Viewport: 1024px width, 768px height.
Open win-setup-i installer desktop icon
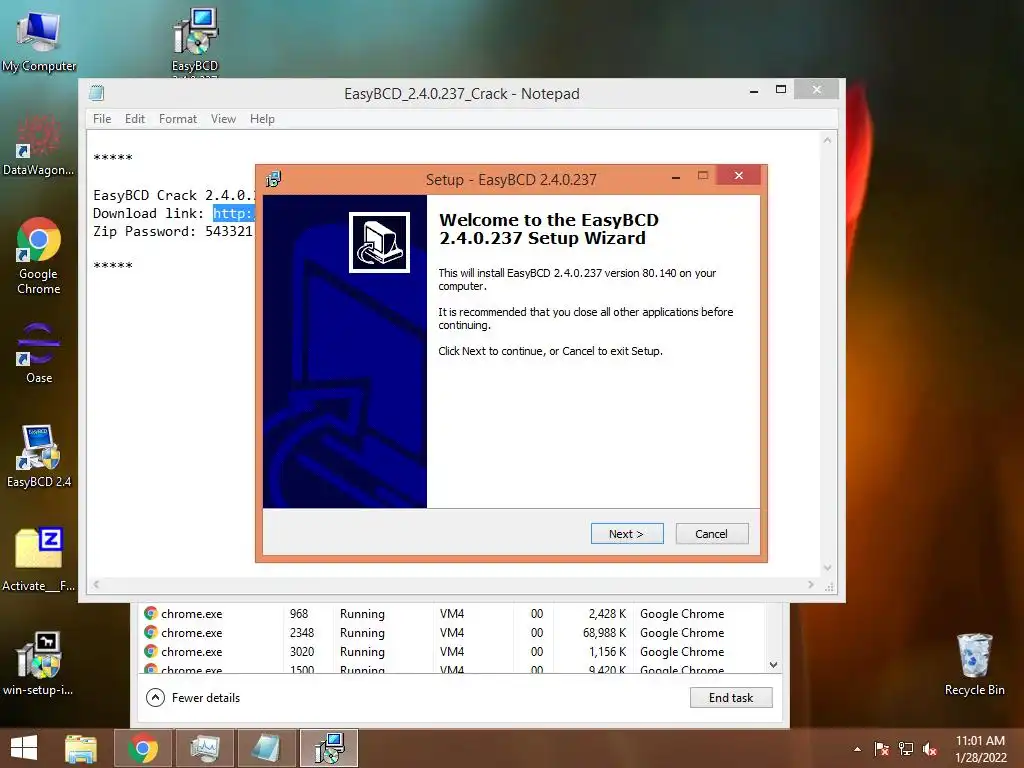(39, 663)
